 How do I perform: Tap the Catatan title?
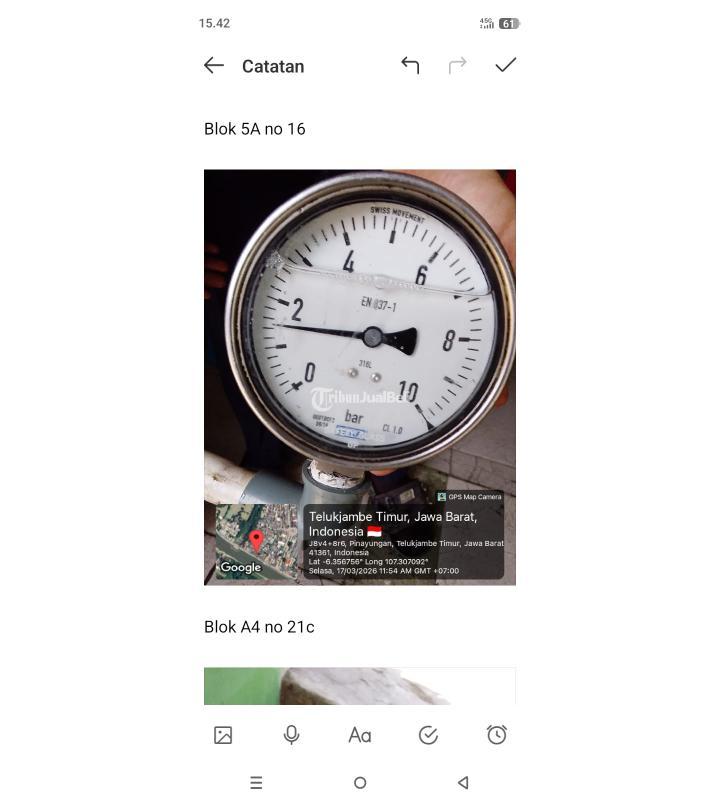pos(273,66)
